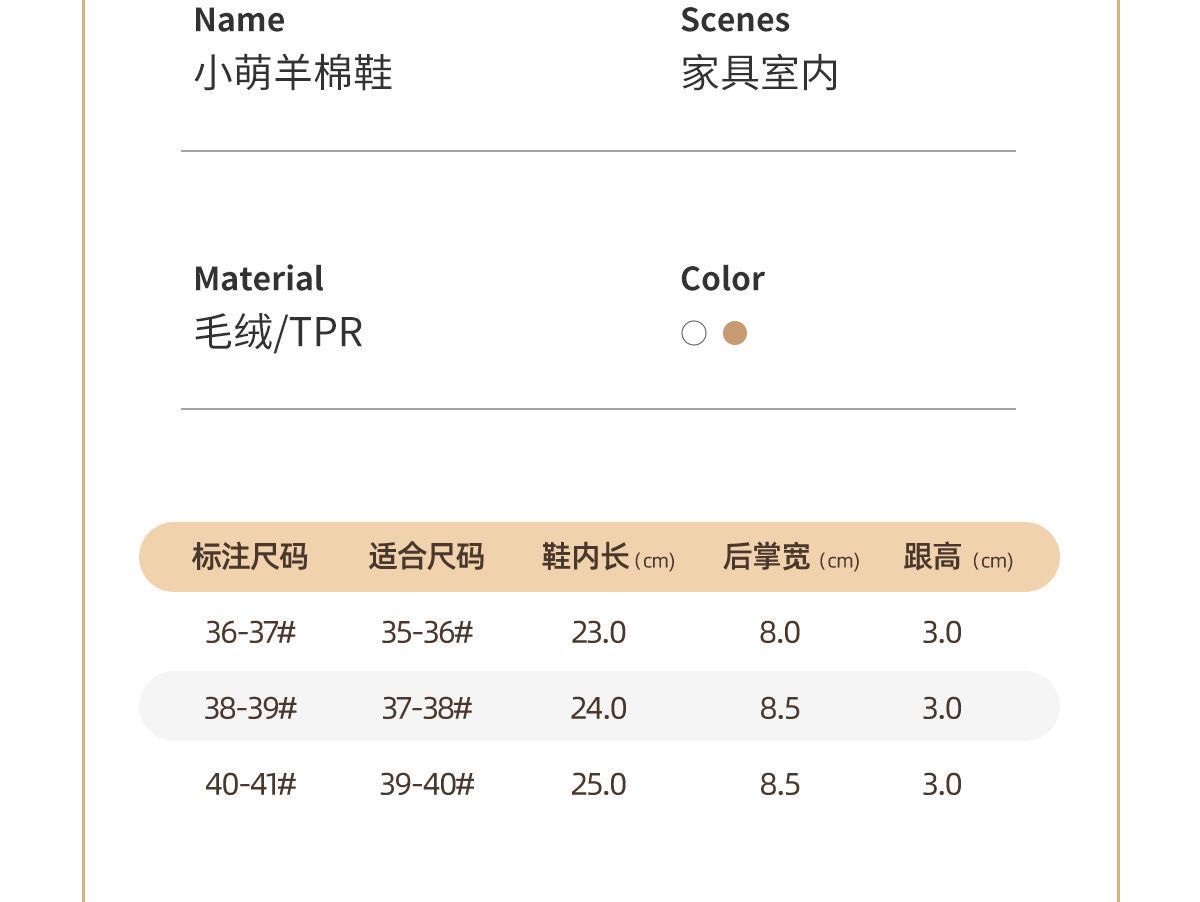Click the 毛绒/TPR material text

tap(278, 332)
